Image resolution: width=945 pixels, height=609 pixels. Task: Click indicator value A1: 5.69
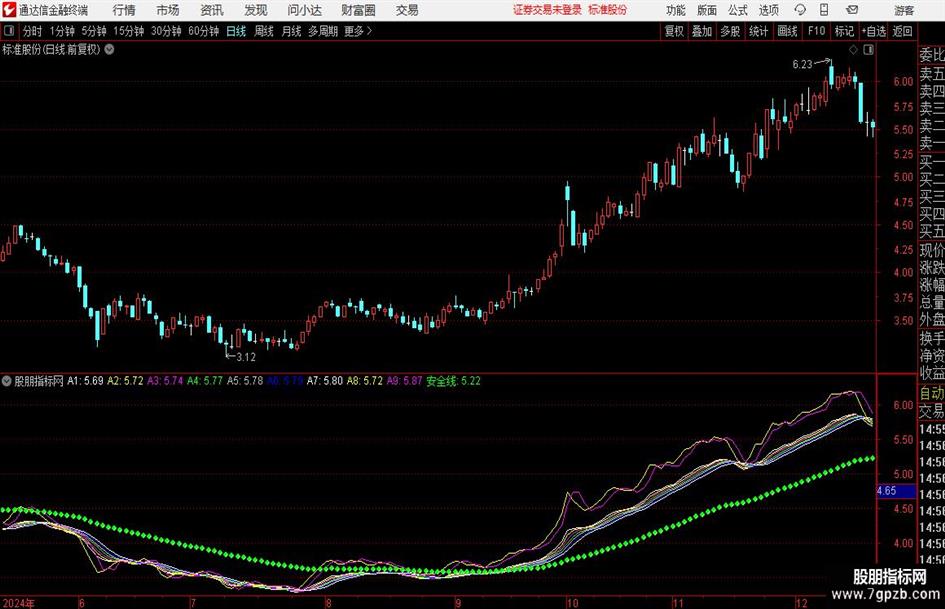coord(85,381)
